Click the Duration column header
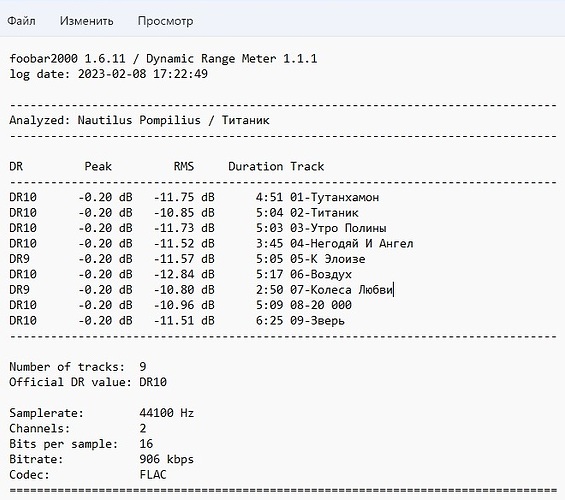This screenshot has height=500, width=565. (255, 166)
